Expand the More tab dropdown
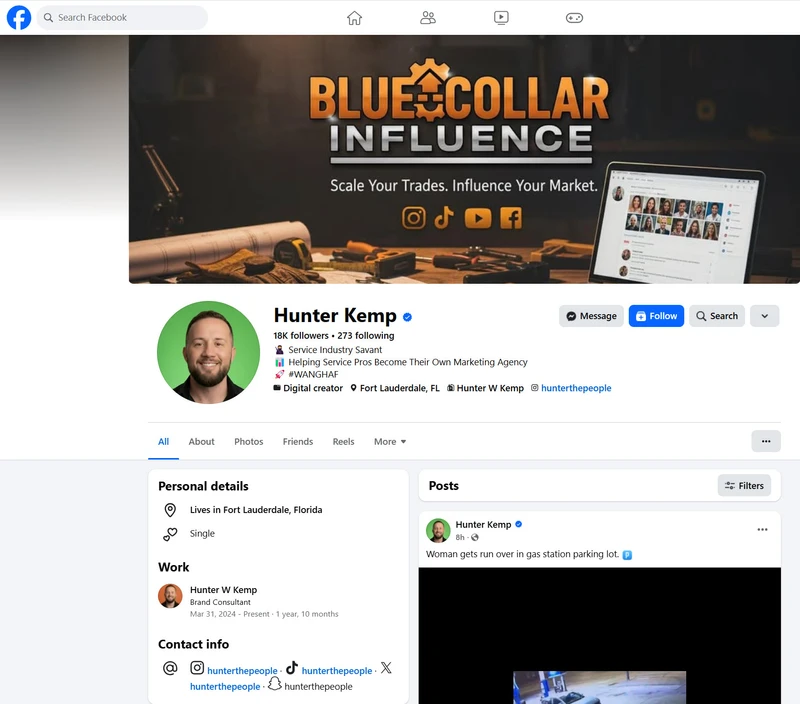 (x=390, y=442)
